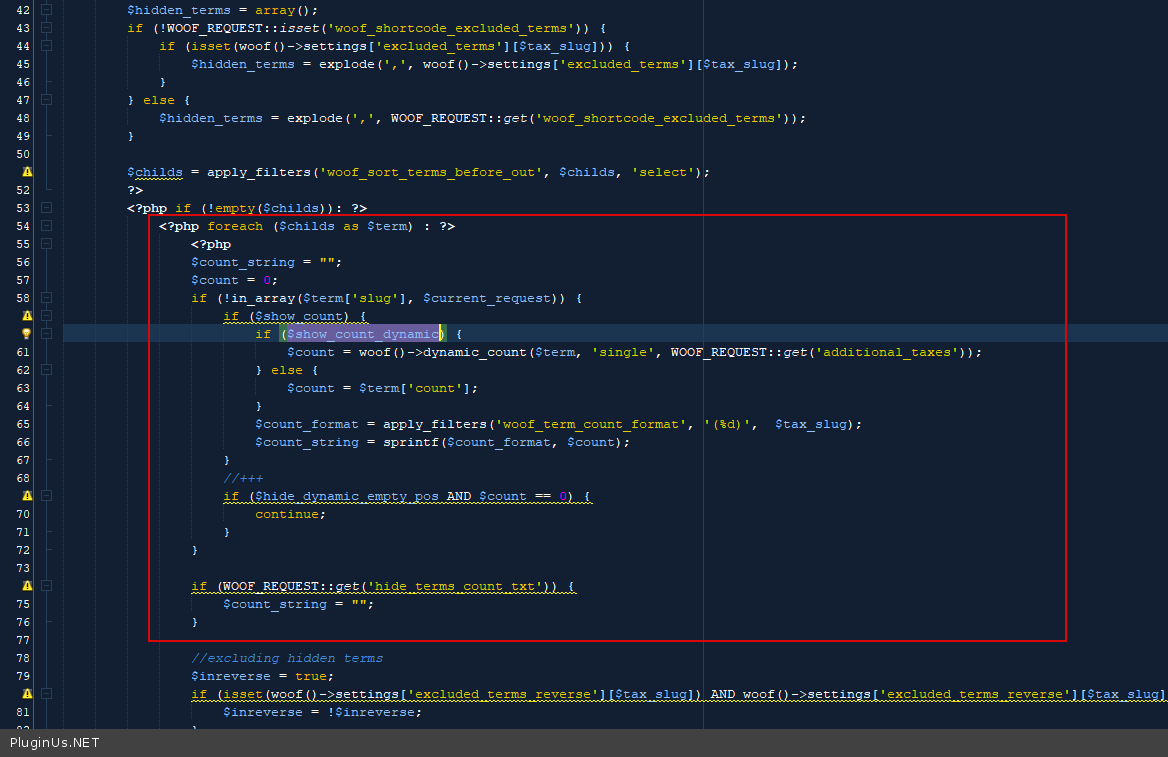Click warning icon on the excluded_terms_reverse line
The image size is (1168, 757).
pos(27,694)
